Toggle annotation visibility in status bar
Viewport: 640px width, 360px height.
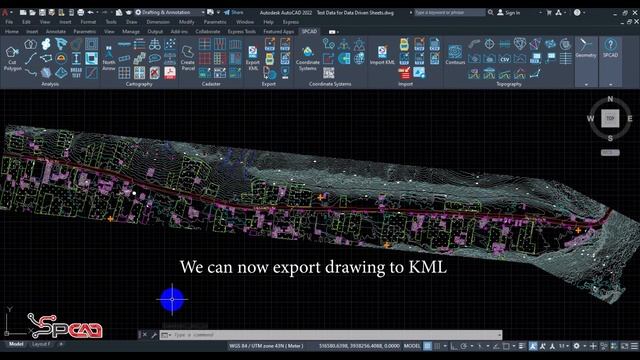(x=542, y=346)
